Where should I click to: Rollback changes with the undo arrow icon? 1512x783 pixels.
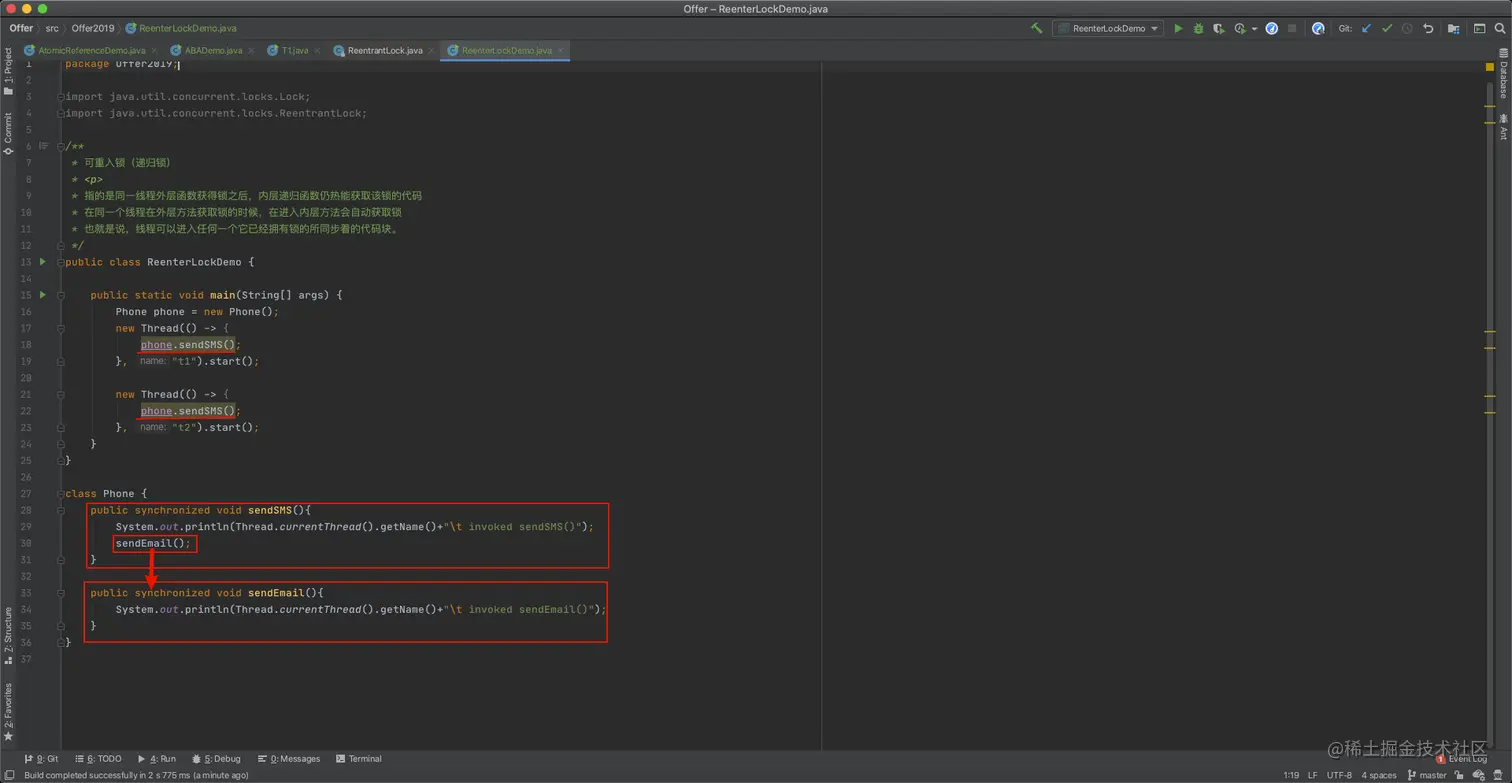pyautogui.click(x=1428, y=28)
